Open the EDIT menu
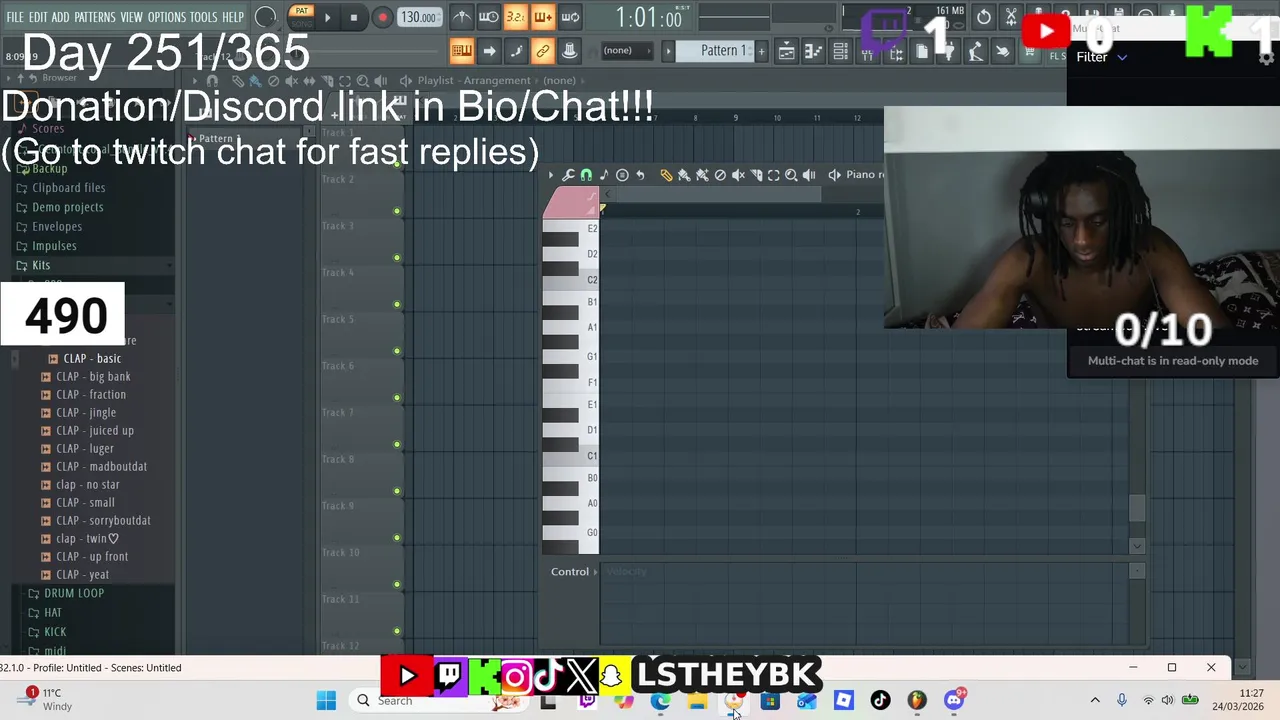Image resolution: width=1280 pixels, height=720 pixels. pos(38,17)
